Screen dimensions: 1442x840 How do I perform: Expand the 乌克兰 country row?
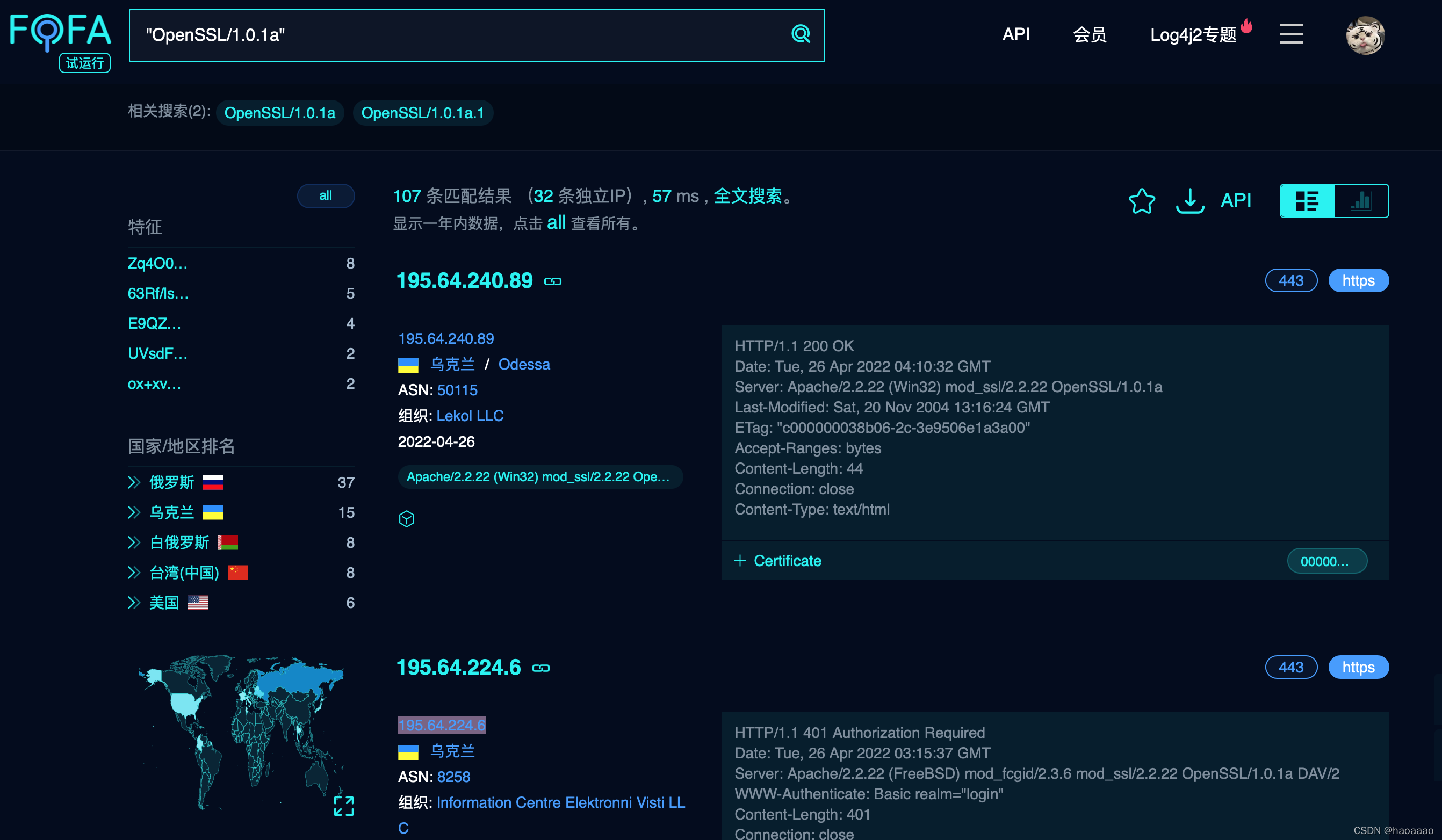[x=134, y=512]
